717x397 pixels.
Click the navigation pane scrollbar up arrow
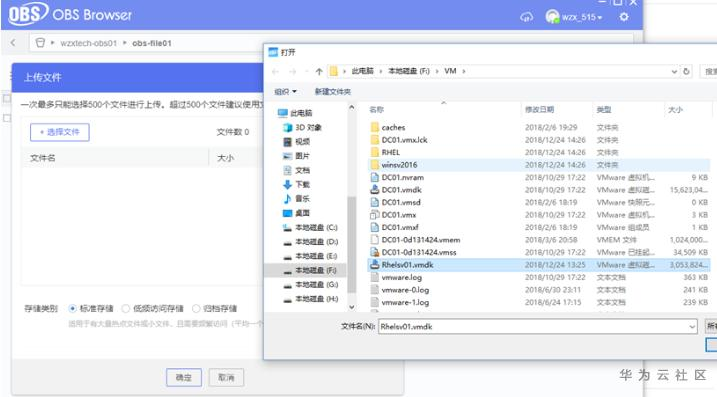pos(351,107)
